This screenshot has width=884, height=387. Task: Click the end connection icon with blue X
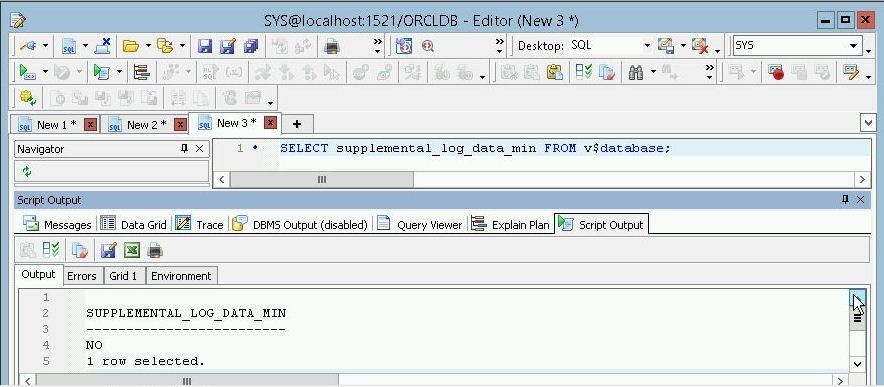click(103, 46)
